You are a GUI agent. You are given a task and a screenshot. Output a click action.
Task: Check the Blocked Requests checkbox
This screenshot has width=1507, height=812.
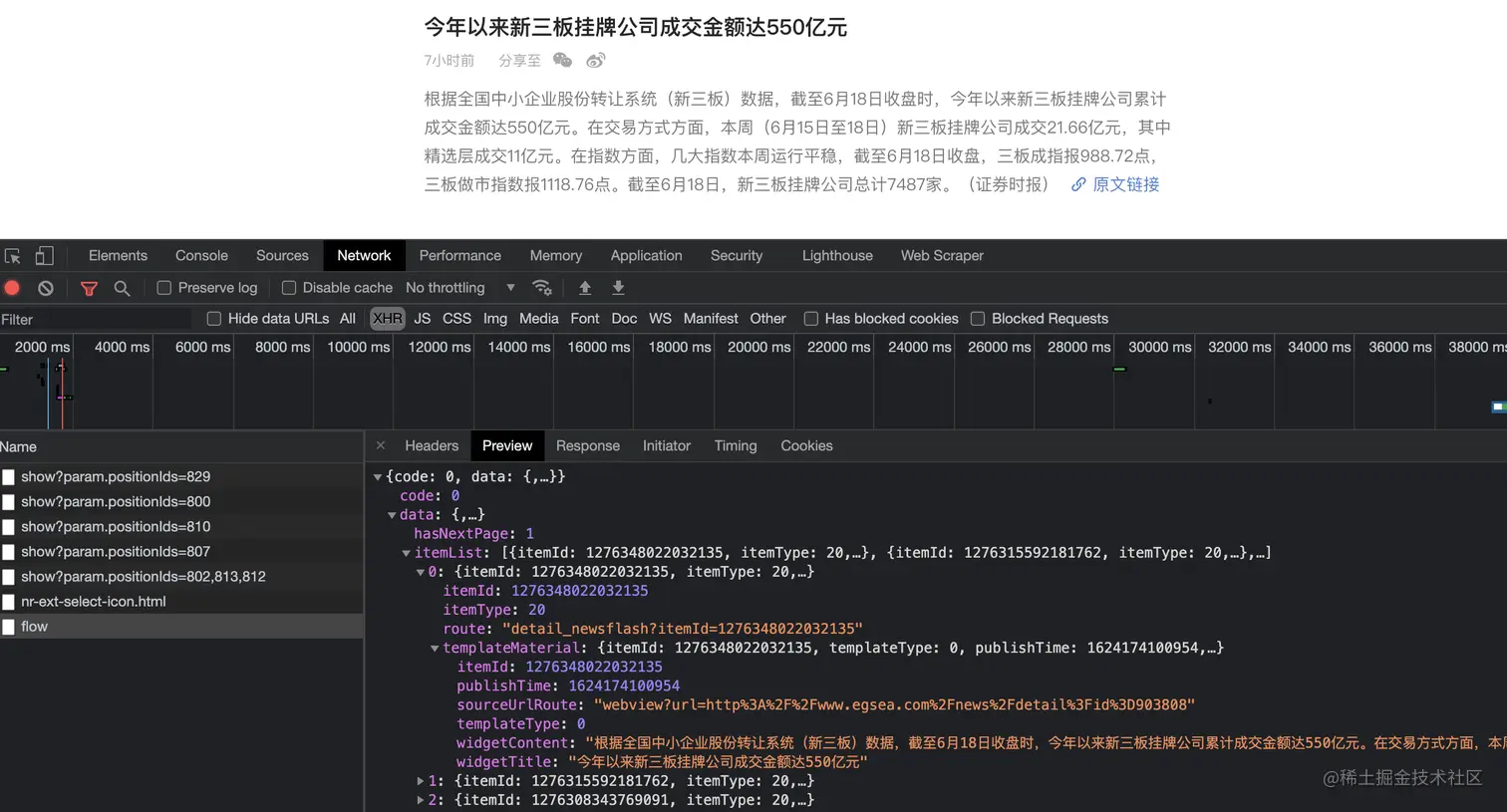(978, 319)
